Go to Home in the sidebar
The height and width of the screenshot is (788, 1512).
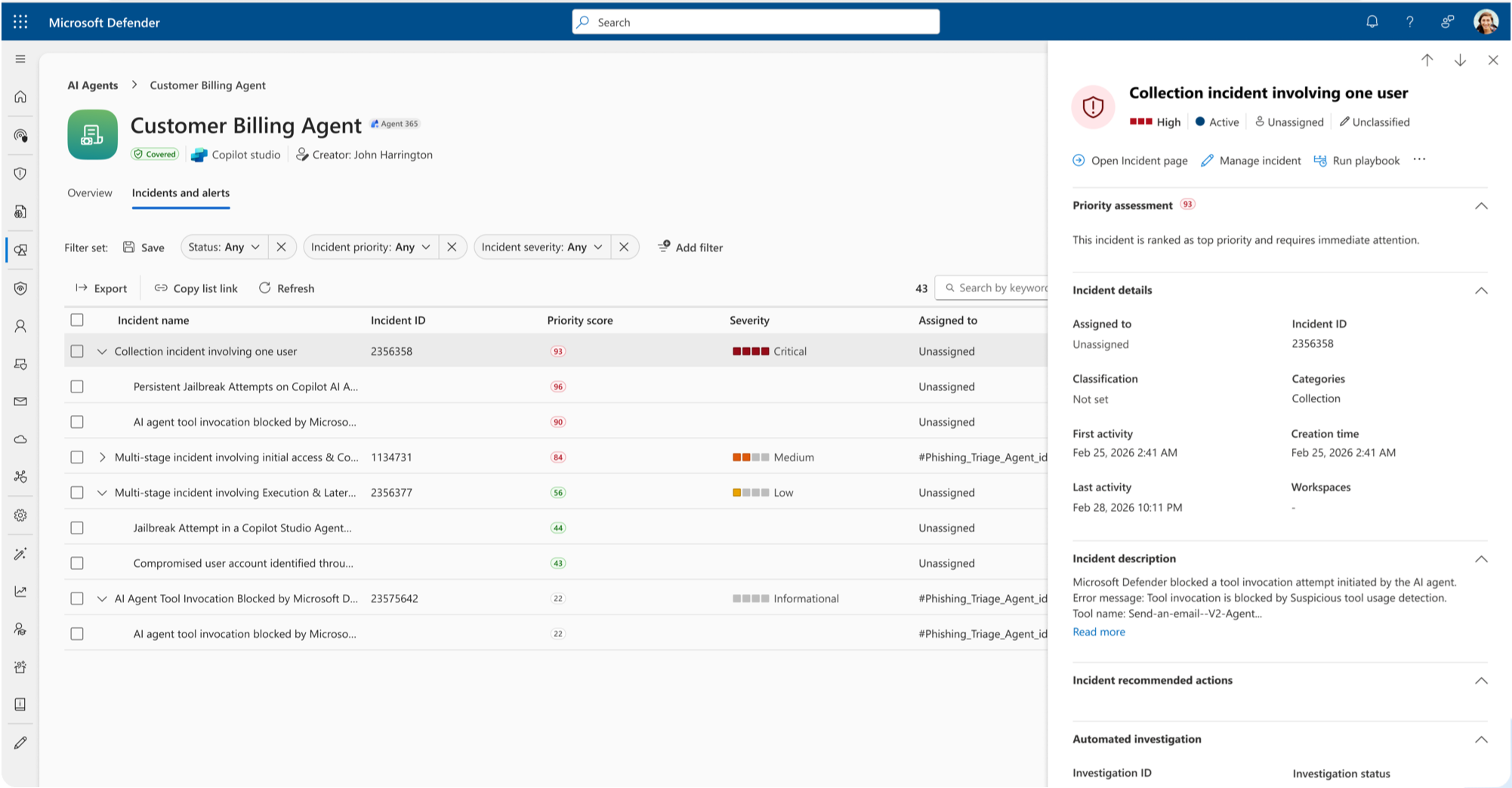(20, 97)
